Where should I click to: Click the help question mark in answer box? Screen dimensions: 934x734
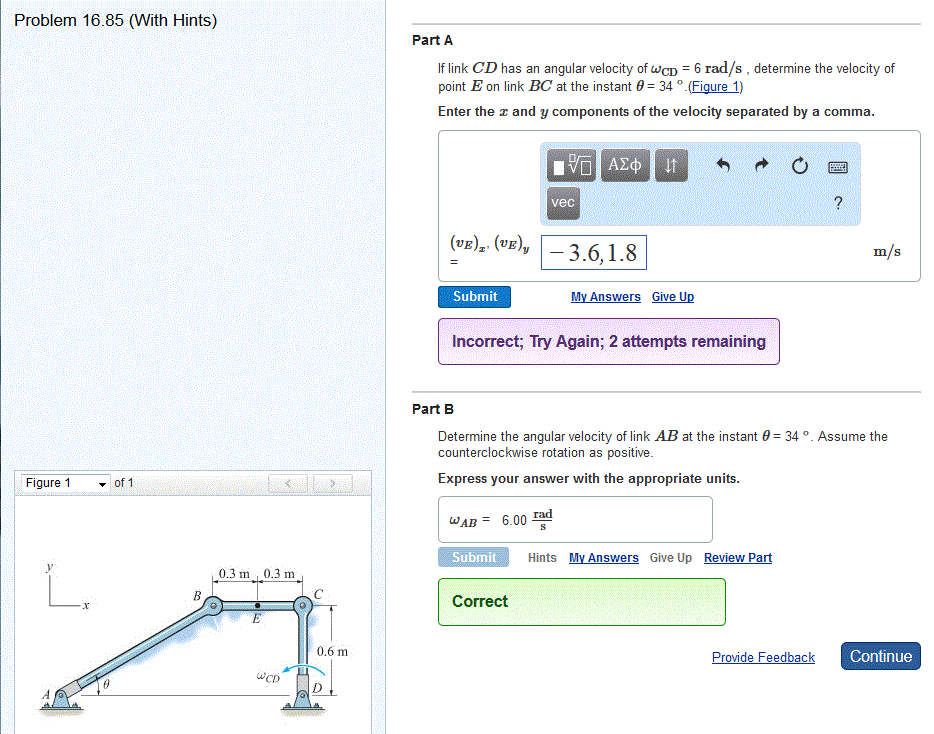(x=838, y=203)
